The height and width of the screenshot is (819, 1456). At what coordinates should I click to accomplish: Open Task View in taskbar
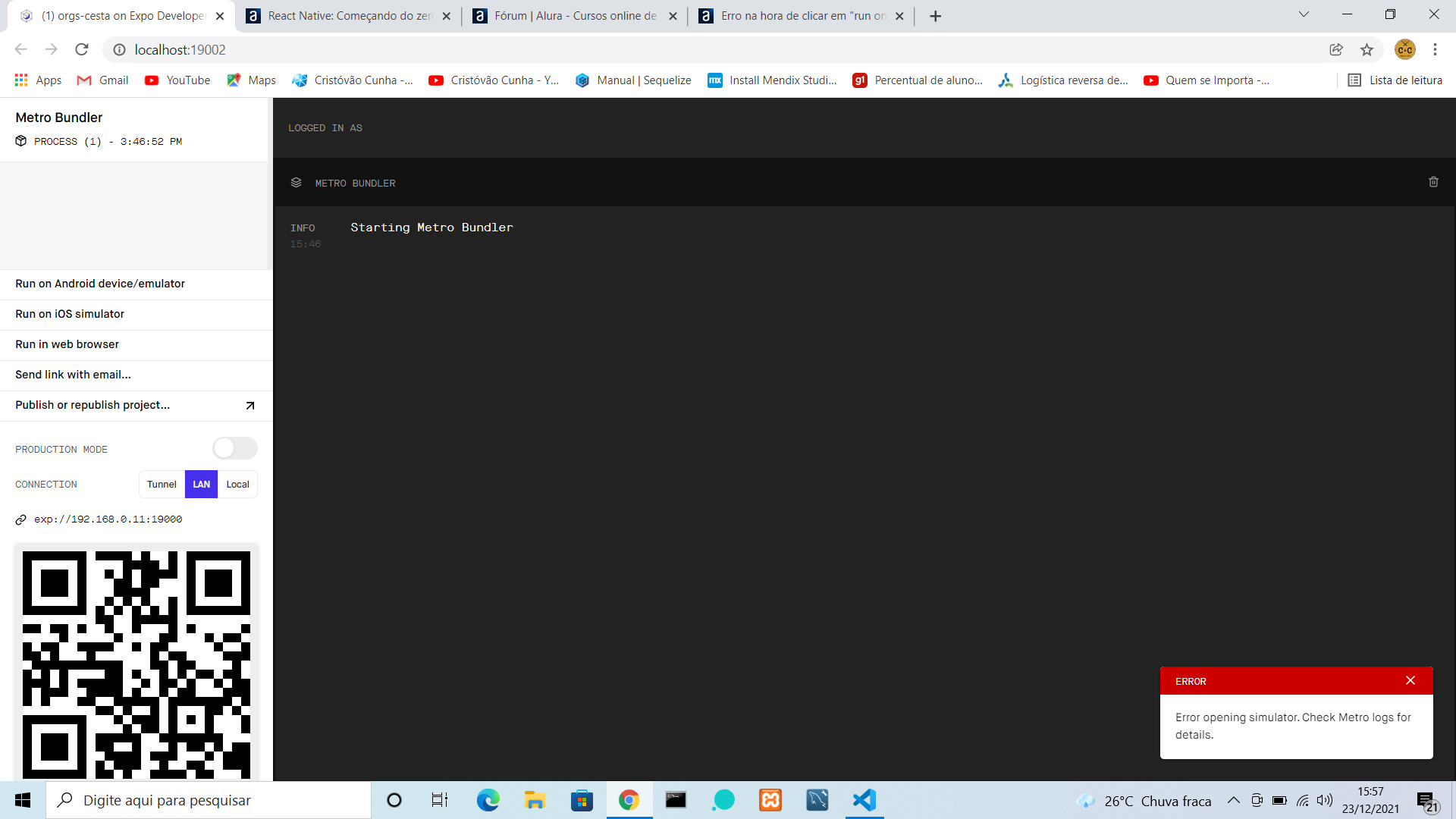coord(440,800)
